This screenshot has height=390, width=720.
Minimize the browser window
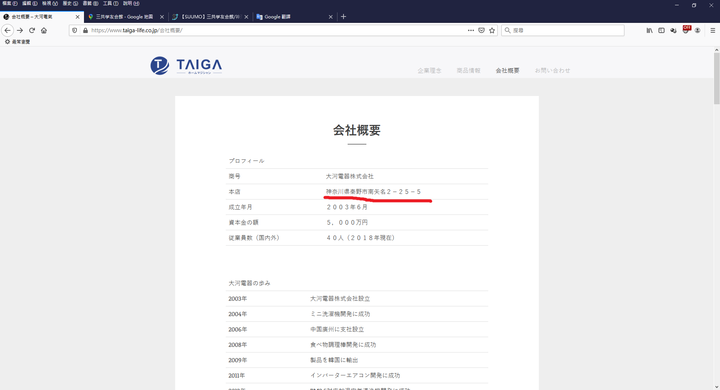pyautogui.click(x=676, y=5)
